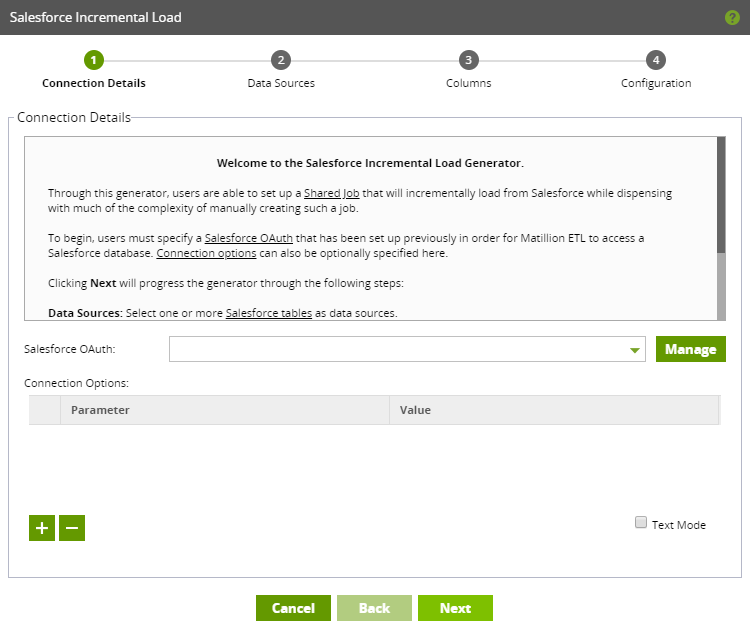
Task: Open the Shared Job link
Action: tap(331, 193)
